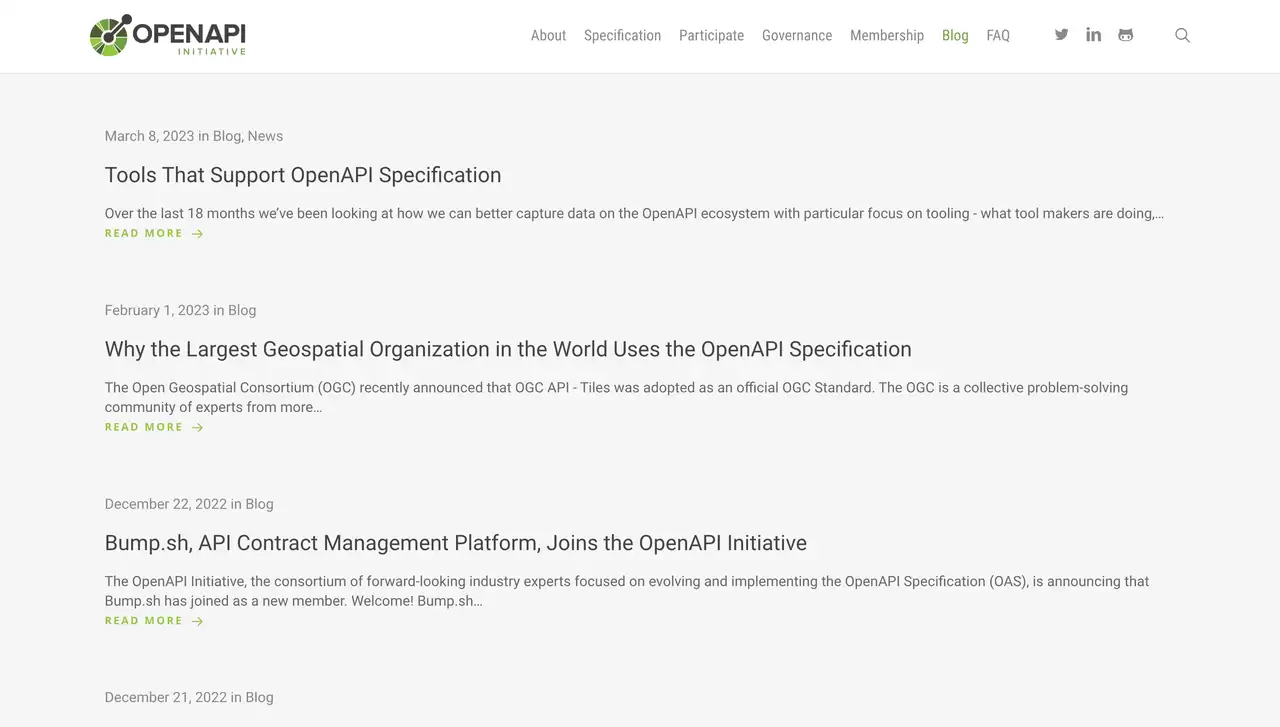The image size is (1280, 727).
Task: Click arrow icon beside Geospatial post Read More
Action: (198, 427)
